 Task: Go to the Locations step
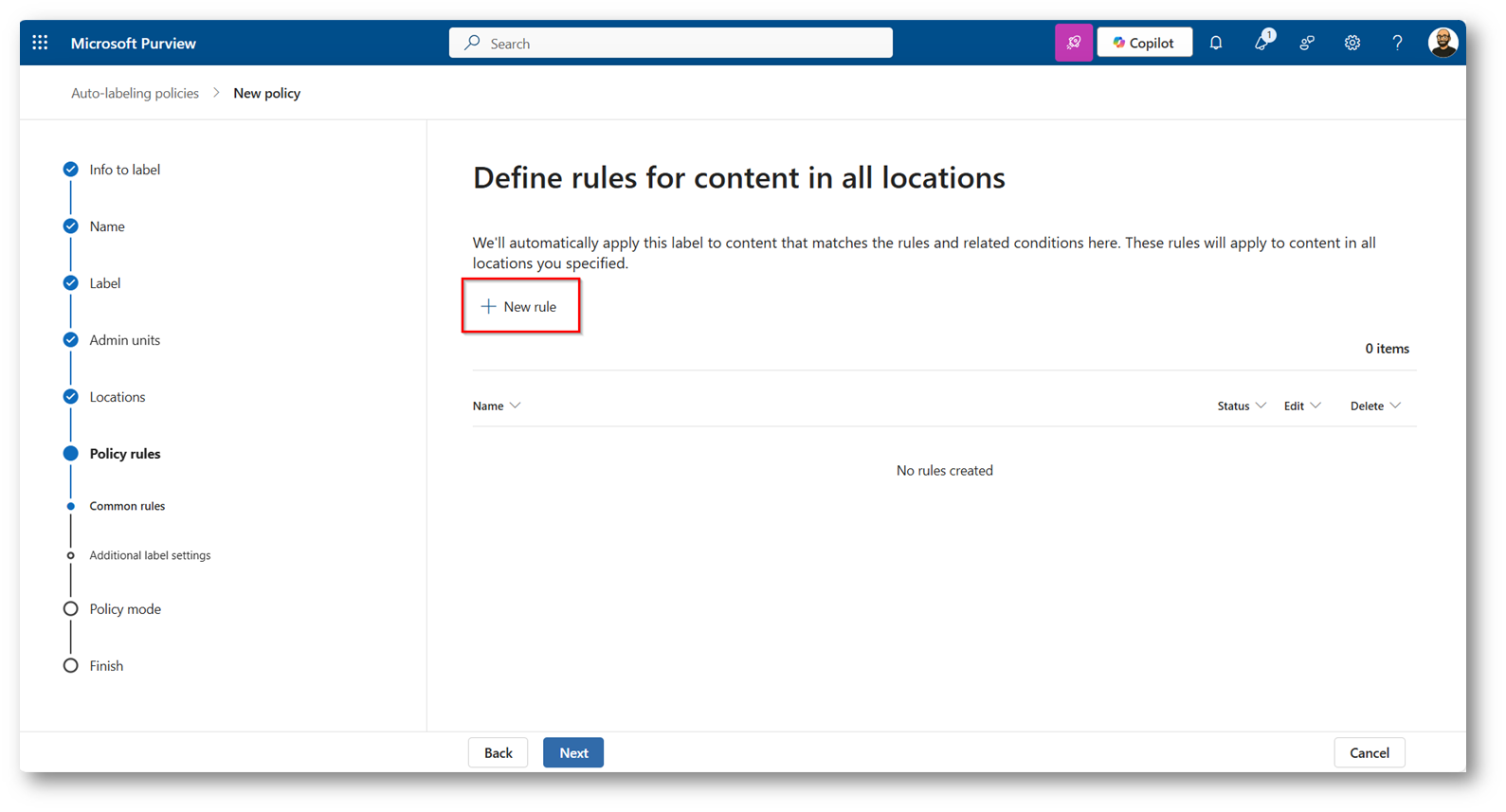117,397
